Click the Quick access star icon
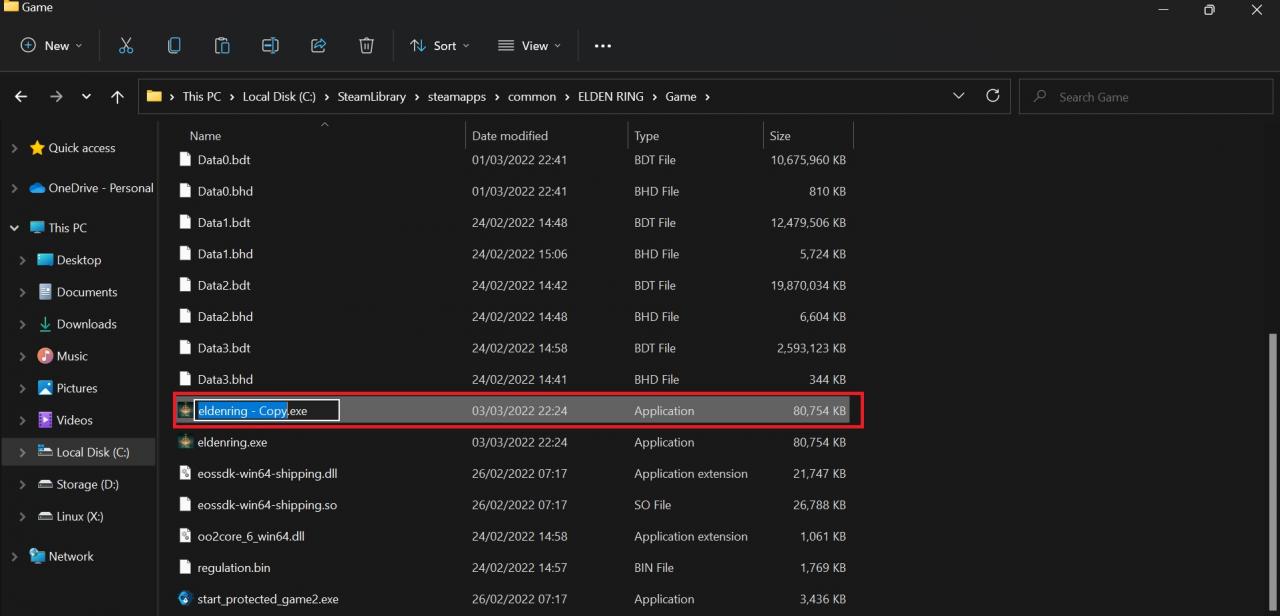 click(37, 148)
